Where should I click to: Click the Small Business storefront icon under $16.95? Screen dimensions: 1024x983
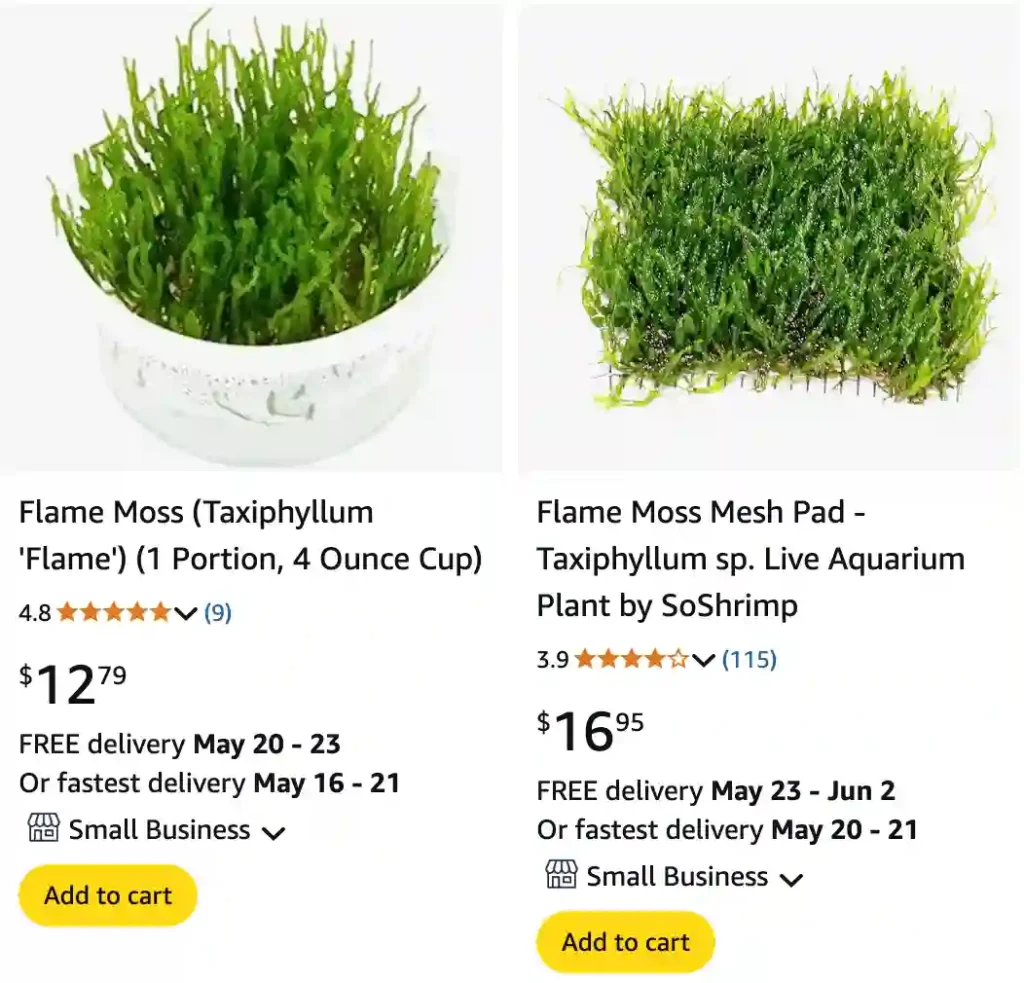(x=561, y=876)
